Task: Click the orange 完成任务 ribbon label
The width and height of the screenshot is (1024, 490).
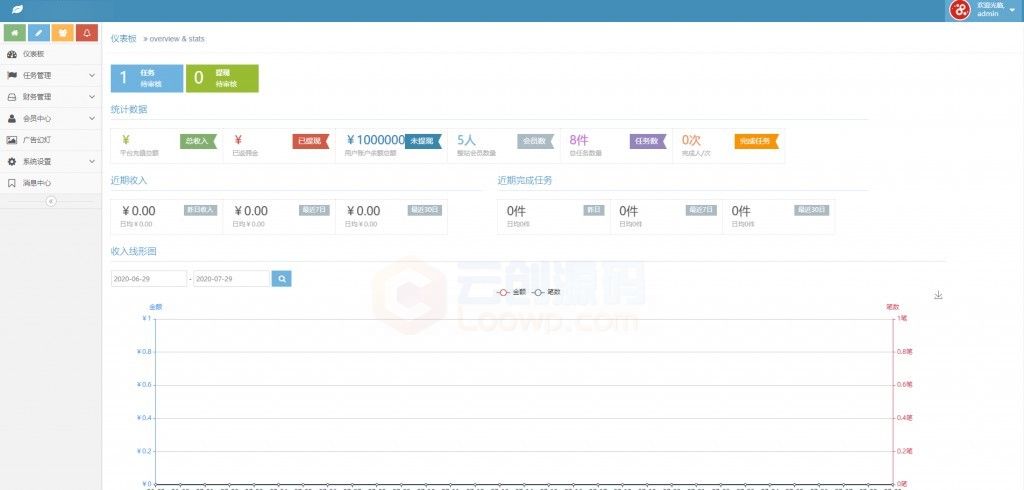Action: 756,141
